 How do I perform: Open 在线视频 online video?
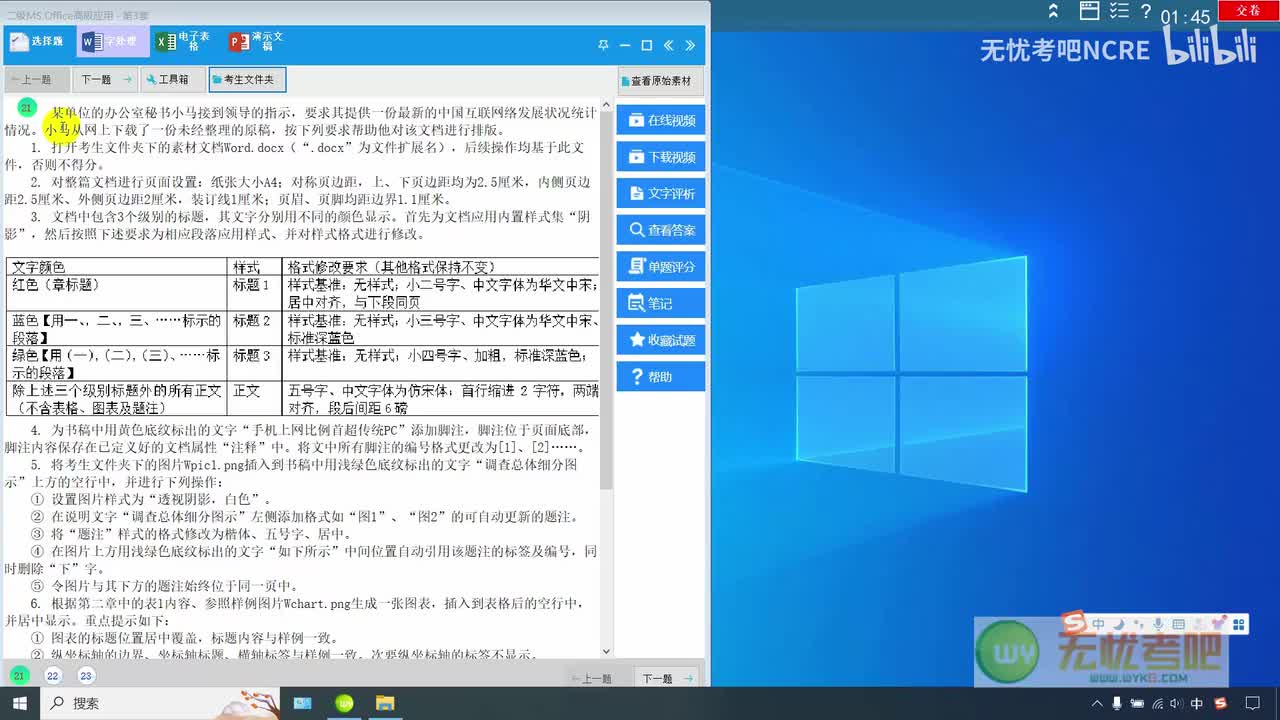coord(661,120)
